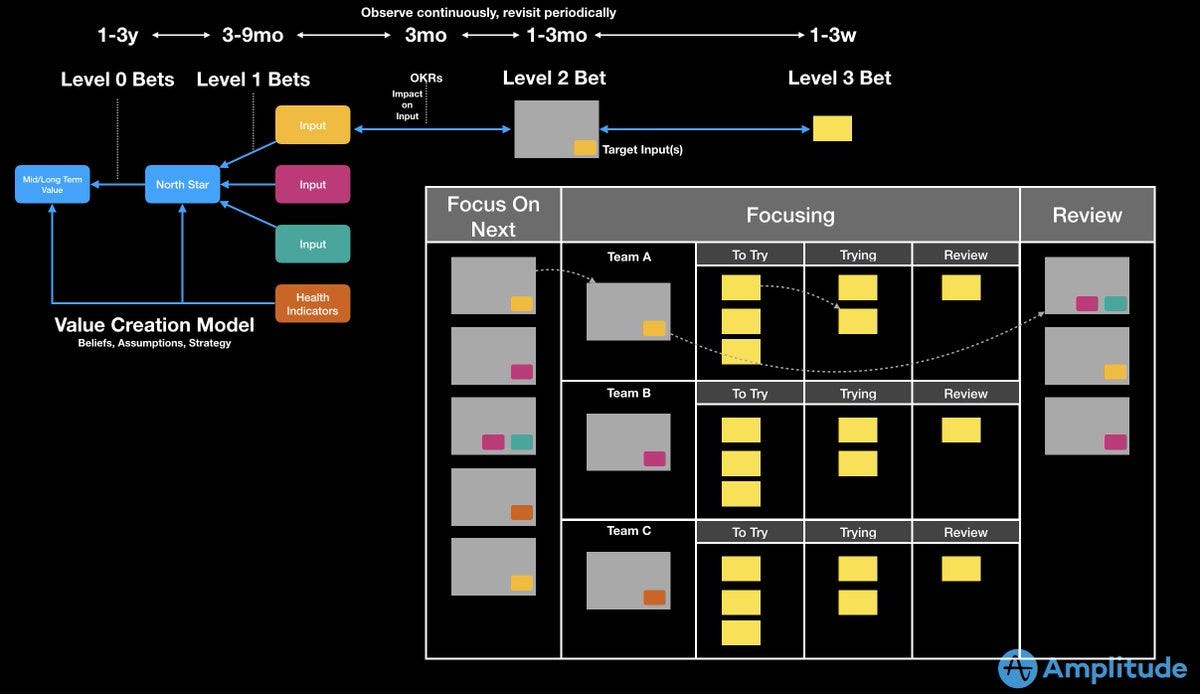Select the yellow Input box
The height and width of the screenshot is (694, 1200).
pyautogui.click(x=313, y=125)
